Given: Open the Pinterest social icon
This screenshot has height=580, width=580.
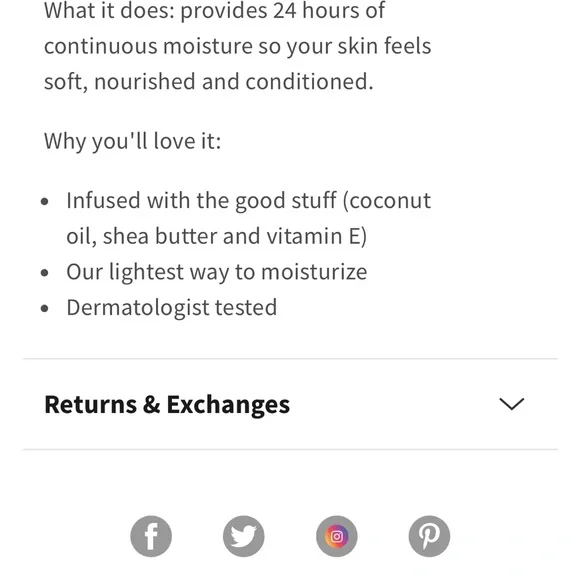Looking at the screenshot, I should coord(429,536).
